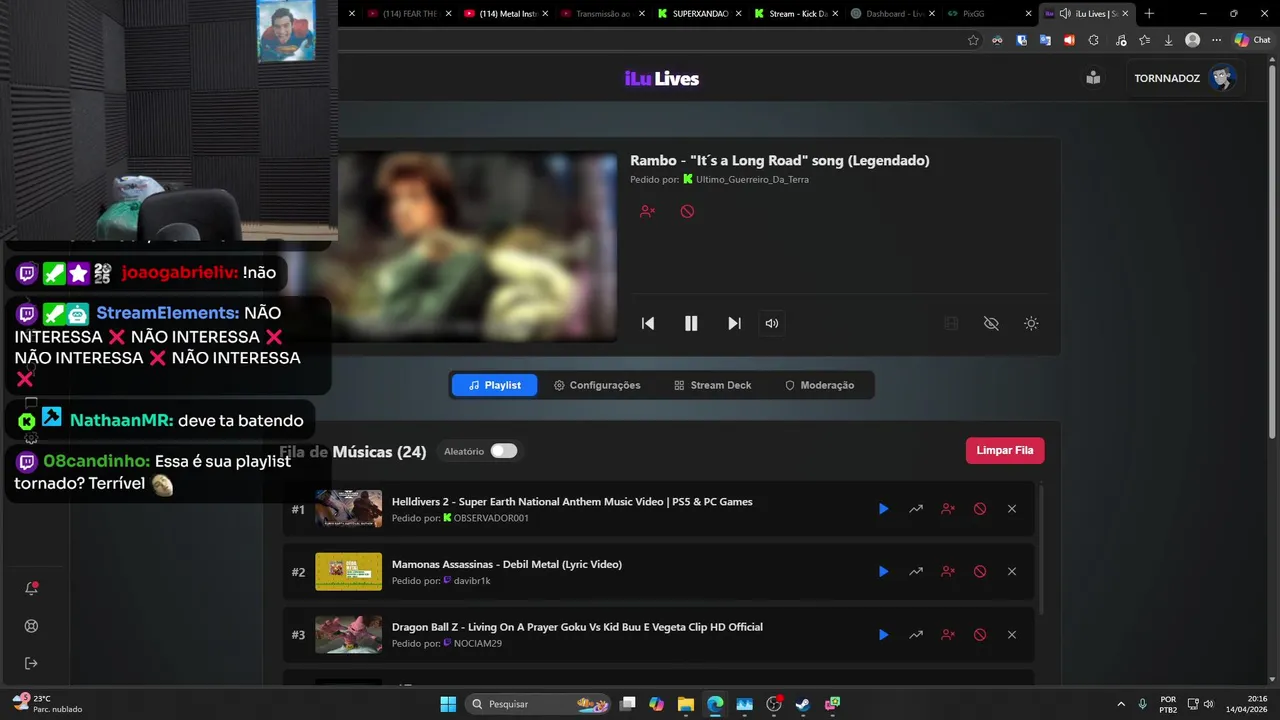1280x720 pixels.
Task: Ban requester NOCIAM29 on Dragon Ball row
Action: [x=948, y=635]
